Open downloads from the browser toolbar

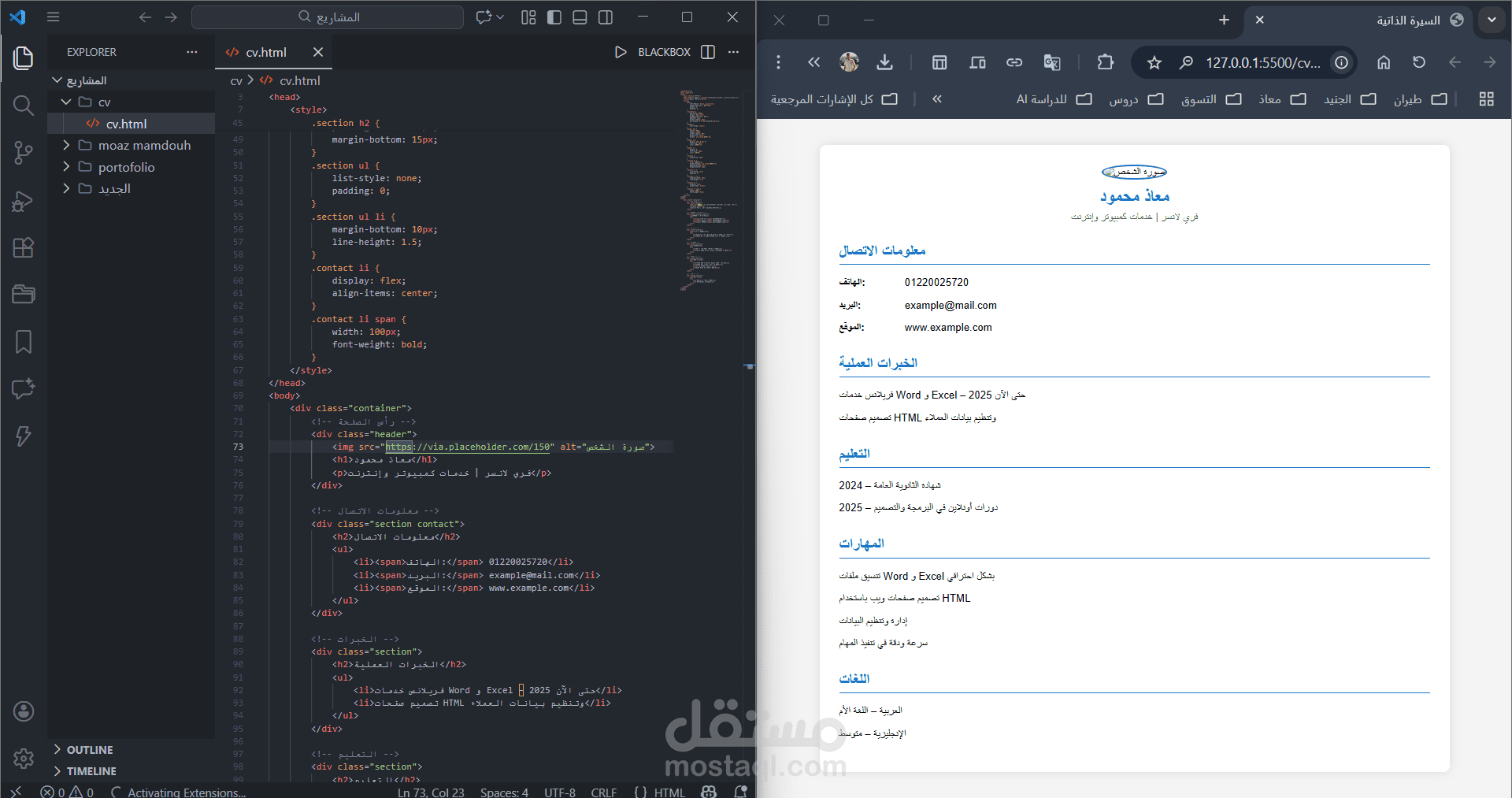point(884,62)
